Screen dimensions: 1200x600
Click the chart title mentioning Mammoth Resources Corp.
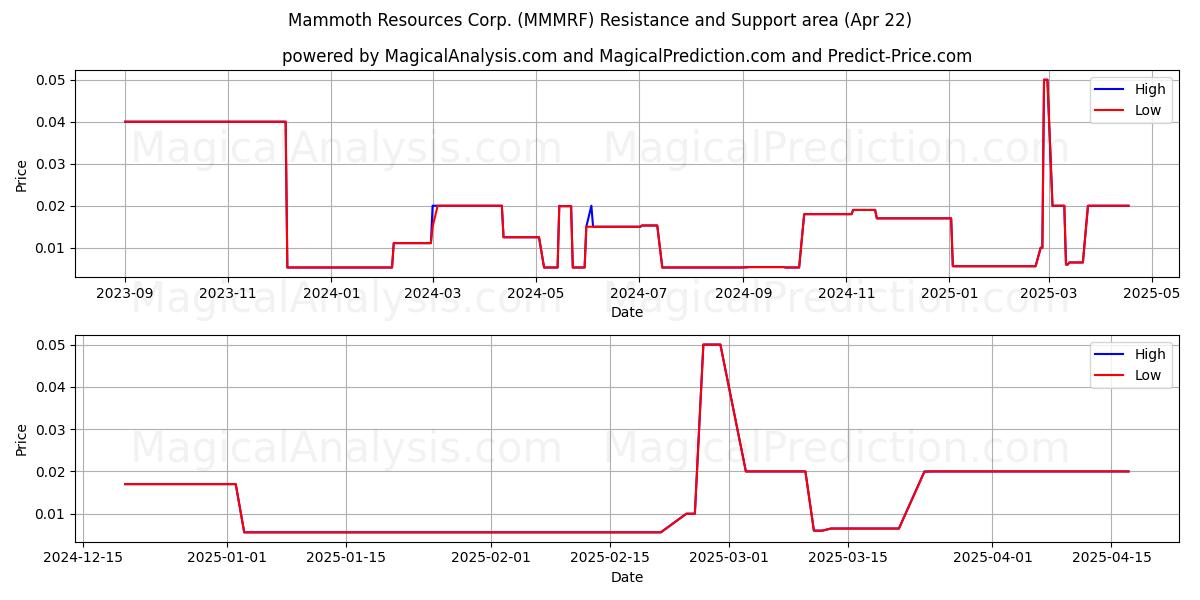point(600,20)
